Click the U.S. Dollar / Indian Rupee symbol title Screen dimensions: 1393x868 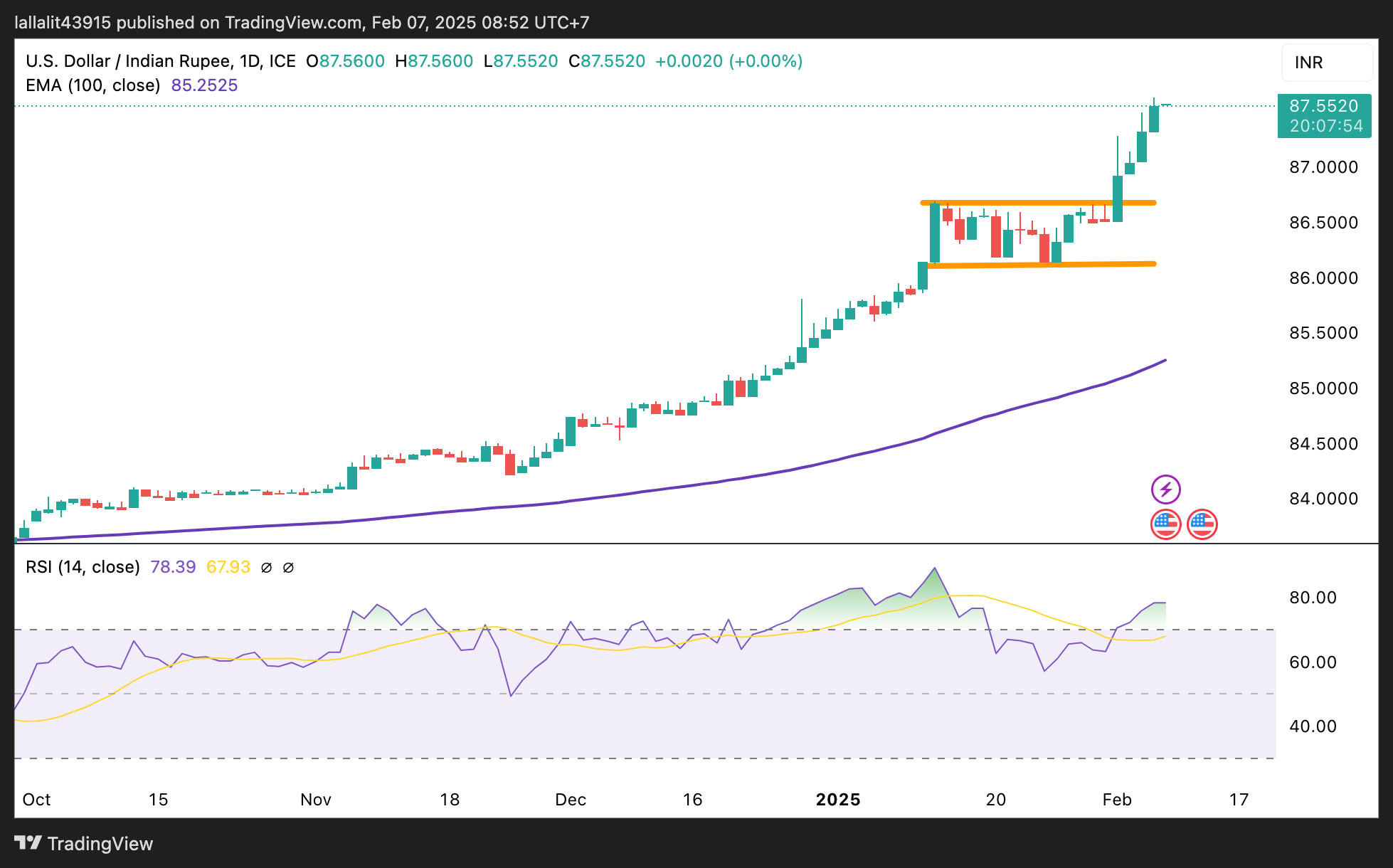click(x=128, y=61)
